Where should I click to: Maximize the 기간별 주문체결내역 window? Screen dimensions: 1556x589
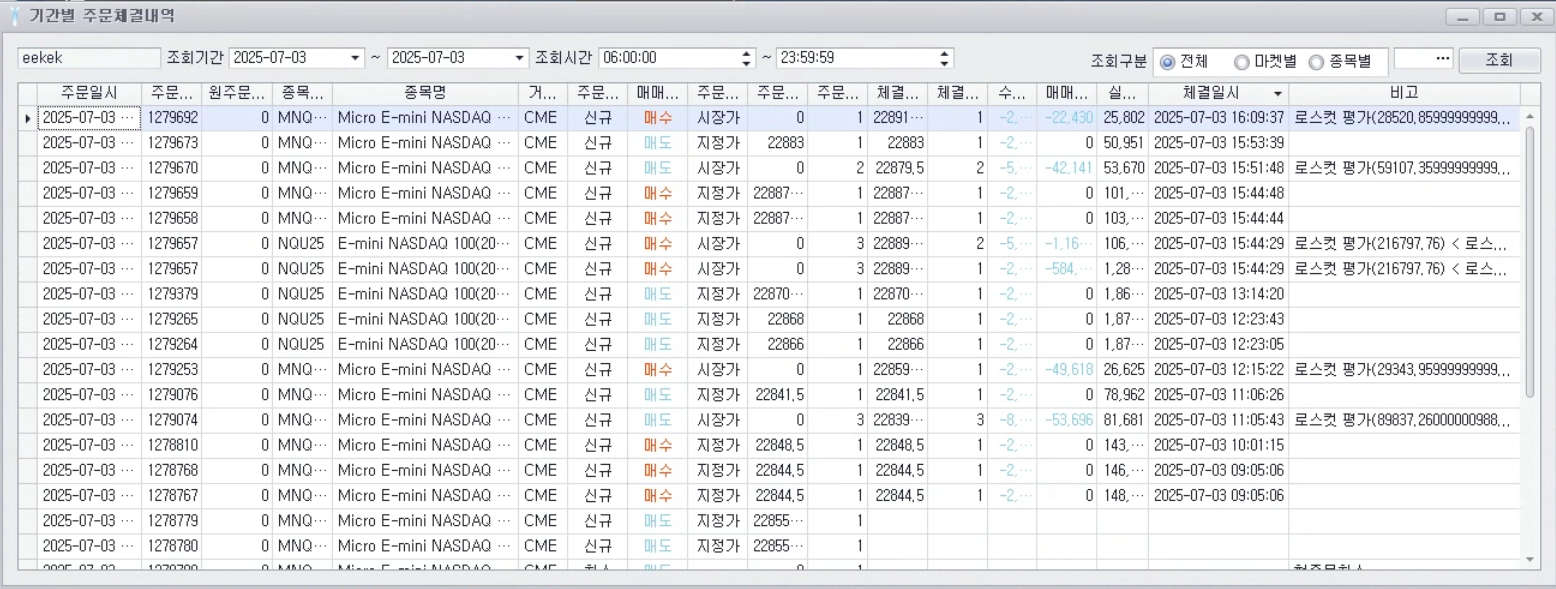(x=1499, y=17)
